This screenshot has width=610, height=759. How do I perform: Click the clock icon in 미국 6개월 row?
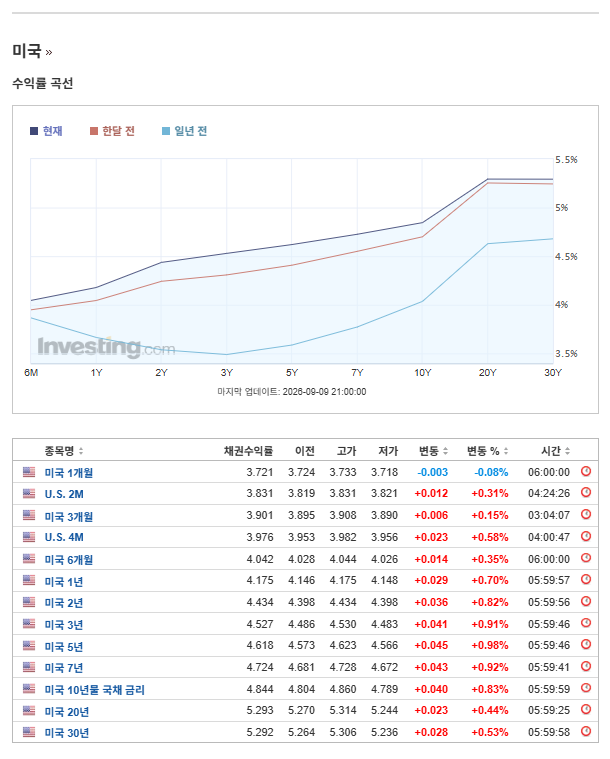click(586, 558)
